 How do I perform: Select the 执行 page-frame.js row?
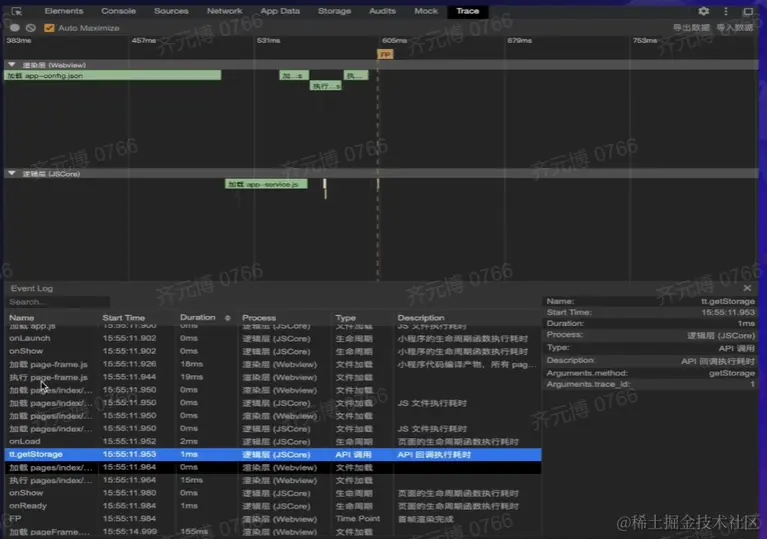273,377
